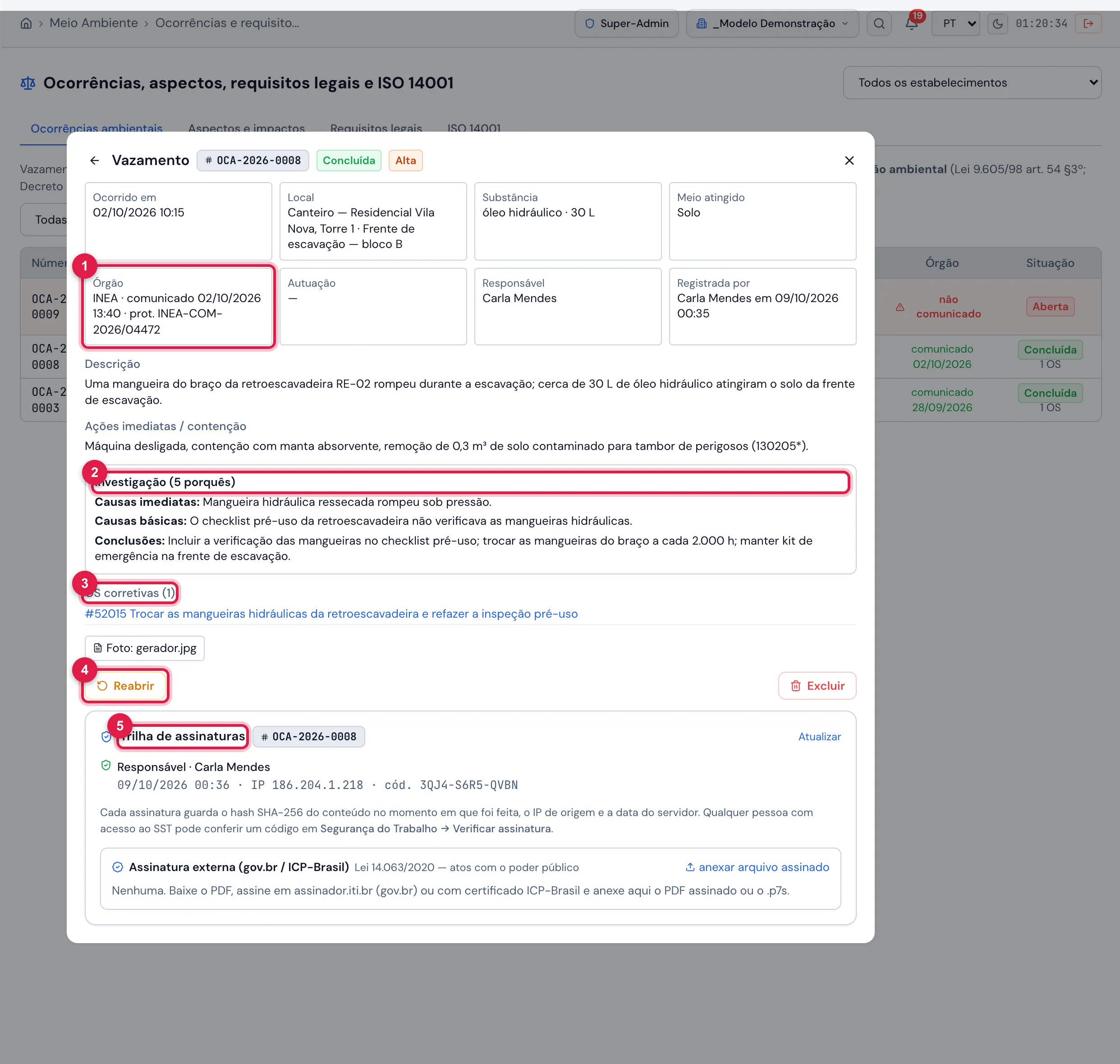Viewport: 1120px width, 1064px height.
Task: Open the home icon in the breadcrumb
Action: (26, 23)
